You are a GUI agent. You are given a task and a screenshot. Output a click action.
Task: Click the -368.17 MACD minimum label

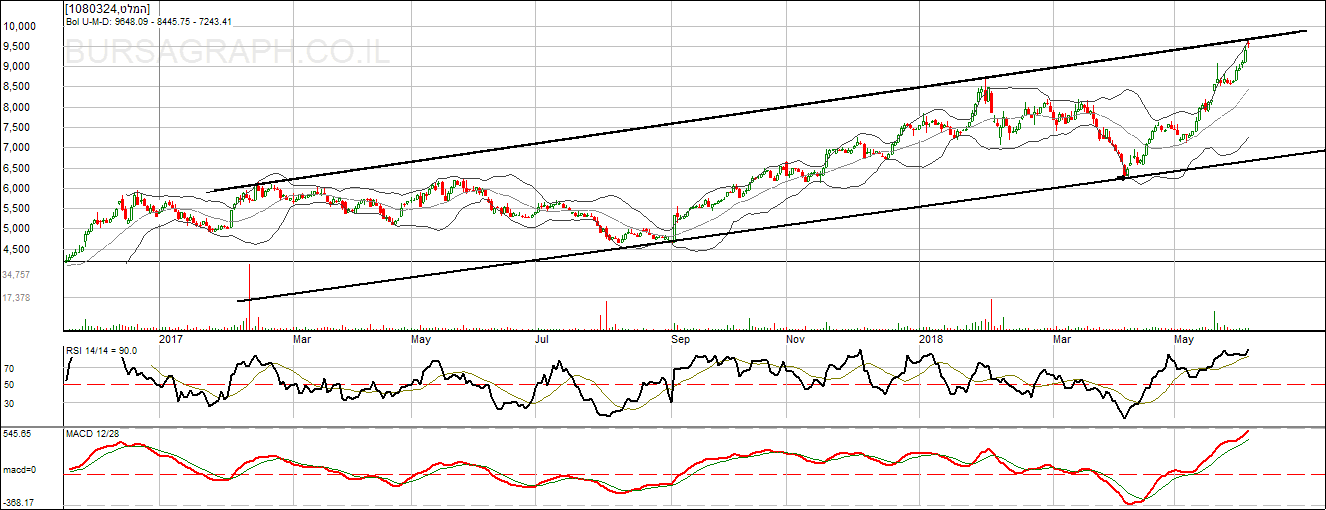click(20, 504)
